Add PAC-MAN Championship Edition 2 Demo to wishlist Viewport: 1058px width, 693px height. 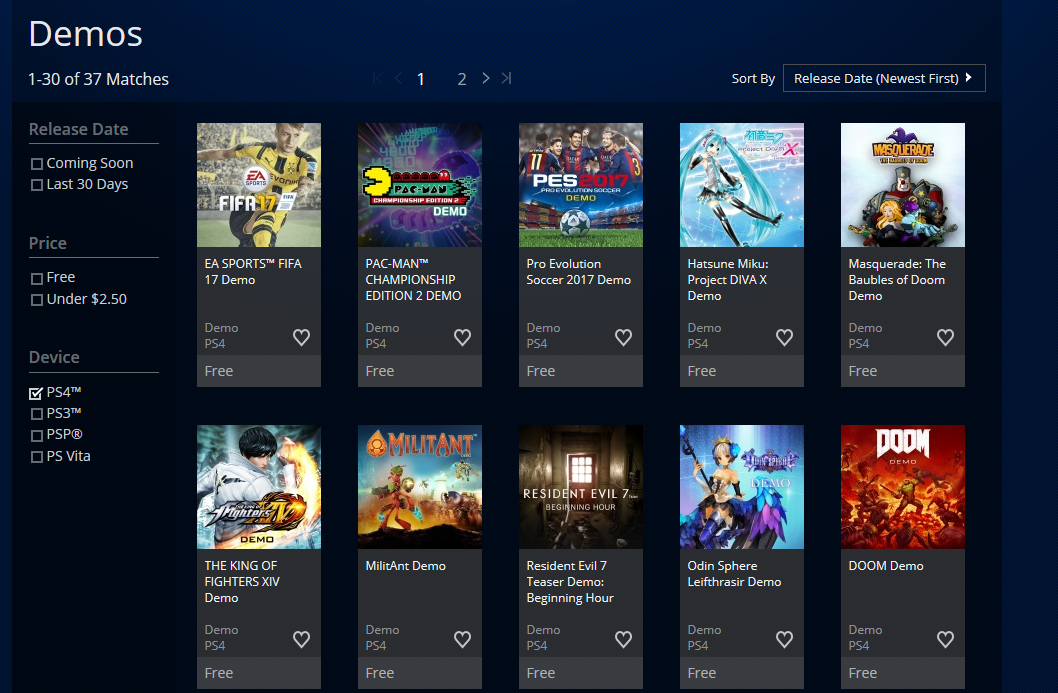click(462, 338)
